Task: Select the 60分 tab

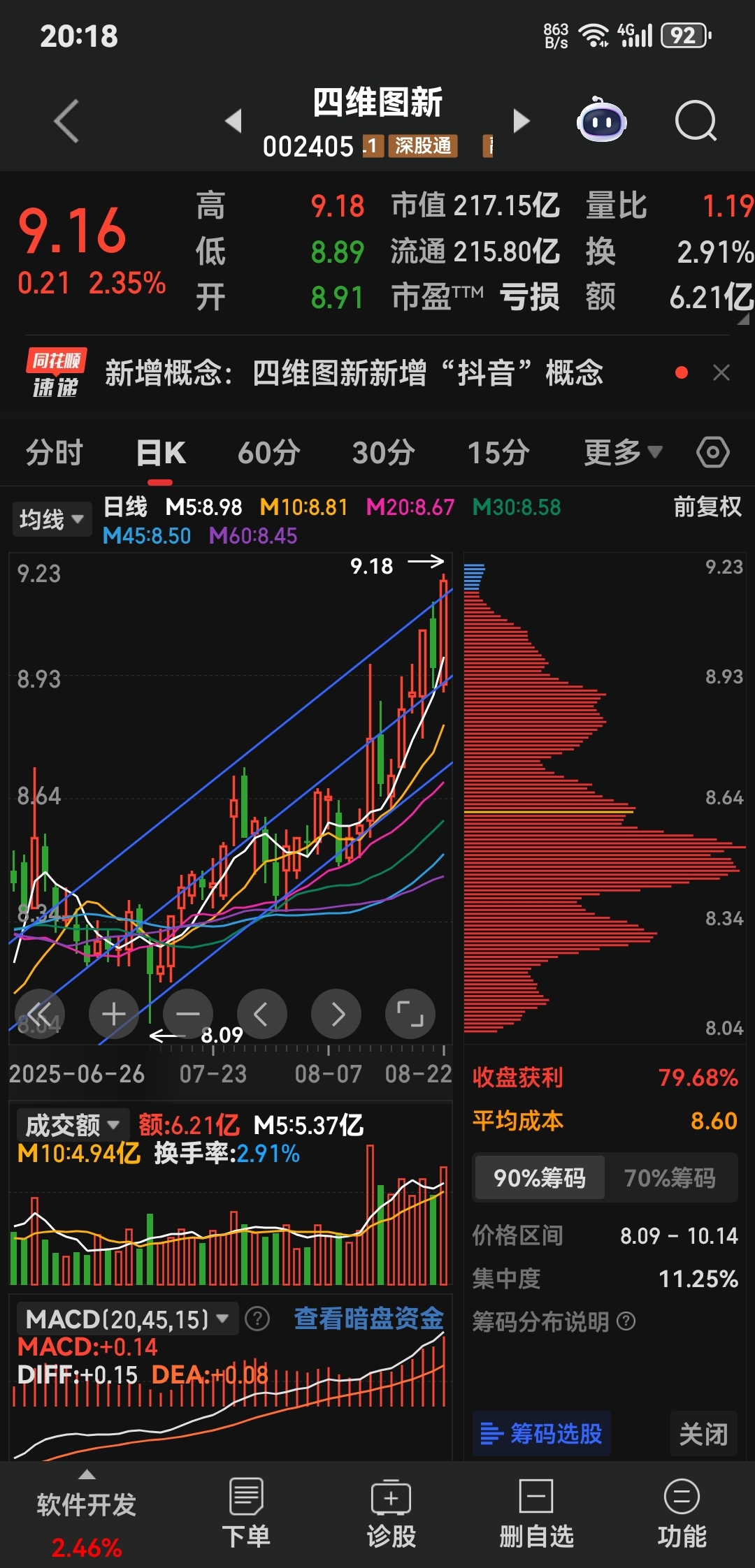Action: pyautogui.click(x=269, y=453)
